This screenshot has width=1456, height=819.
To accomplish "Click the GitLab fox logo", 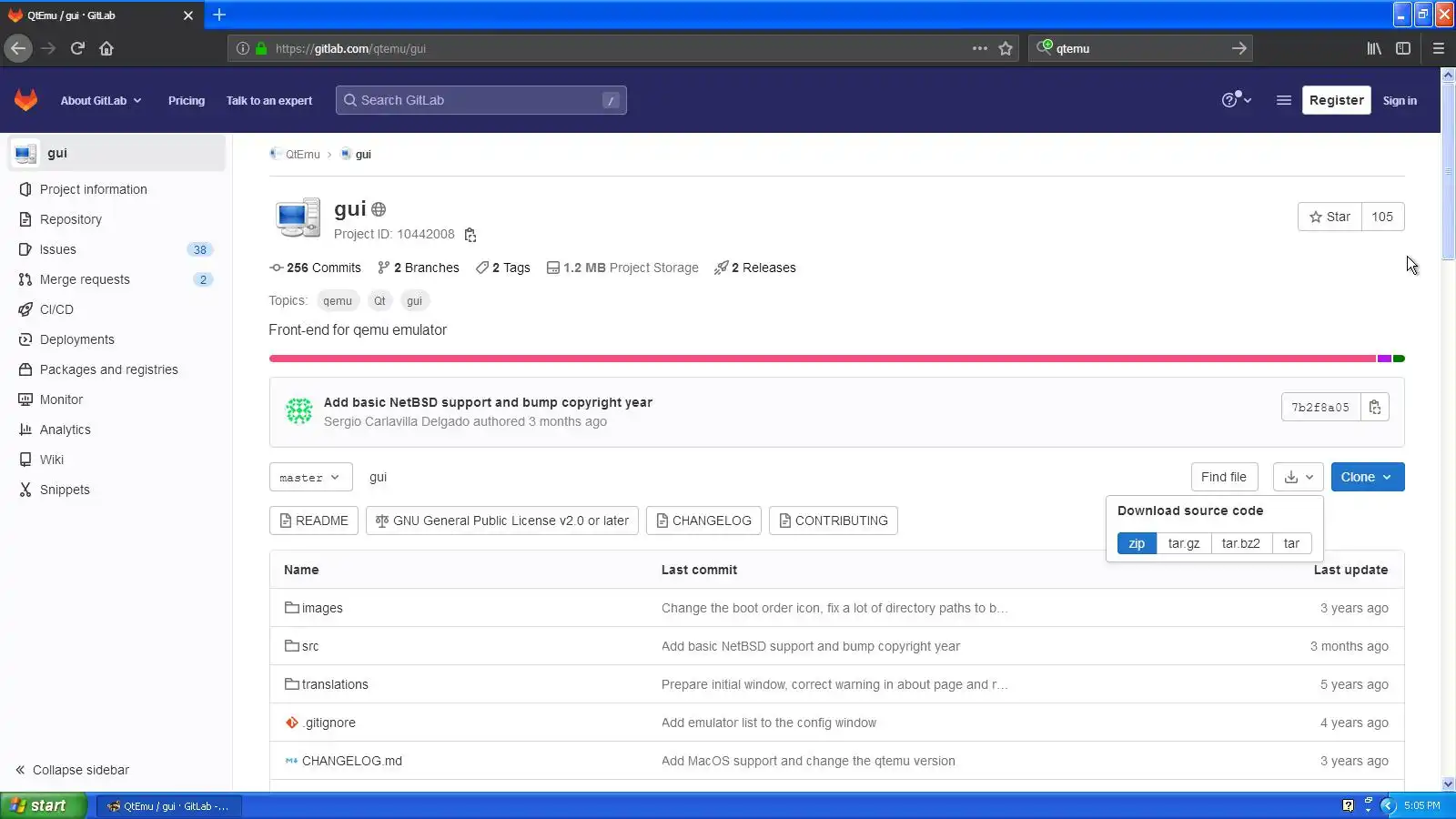I will pyautogui.click(x=25, y=100).
